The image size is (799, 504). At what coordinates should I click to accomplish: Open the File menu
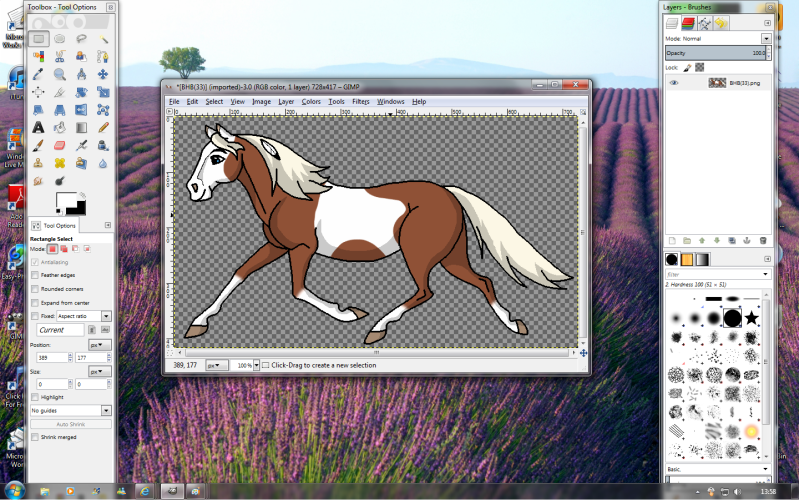pos(174,101)
